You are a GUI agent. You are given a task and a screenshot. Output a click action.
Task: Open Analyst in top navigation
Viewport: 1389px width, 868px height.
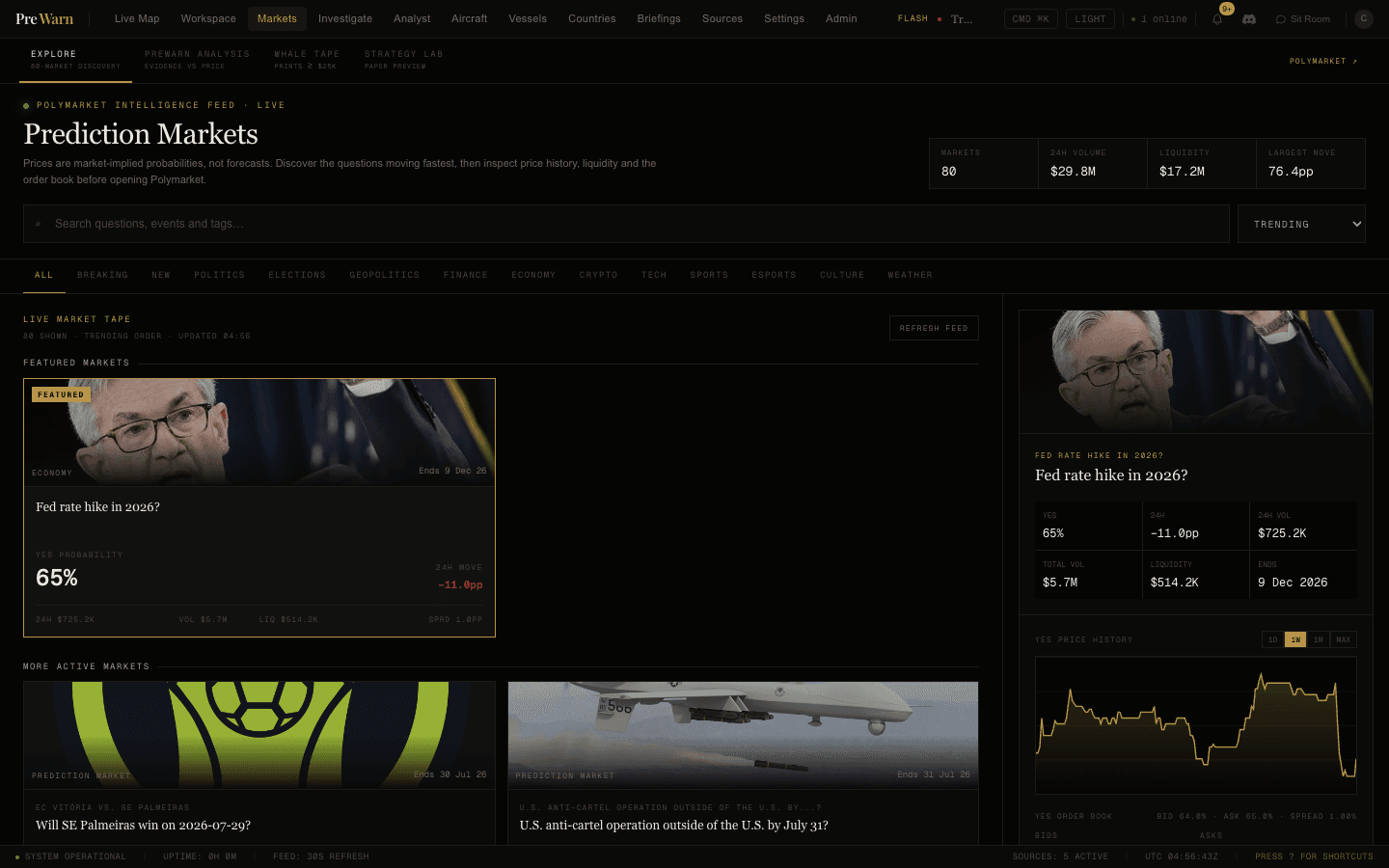tap(412, 18)
